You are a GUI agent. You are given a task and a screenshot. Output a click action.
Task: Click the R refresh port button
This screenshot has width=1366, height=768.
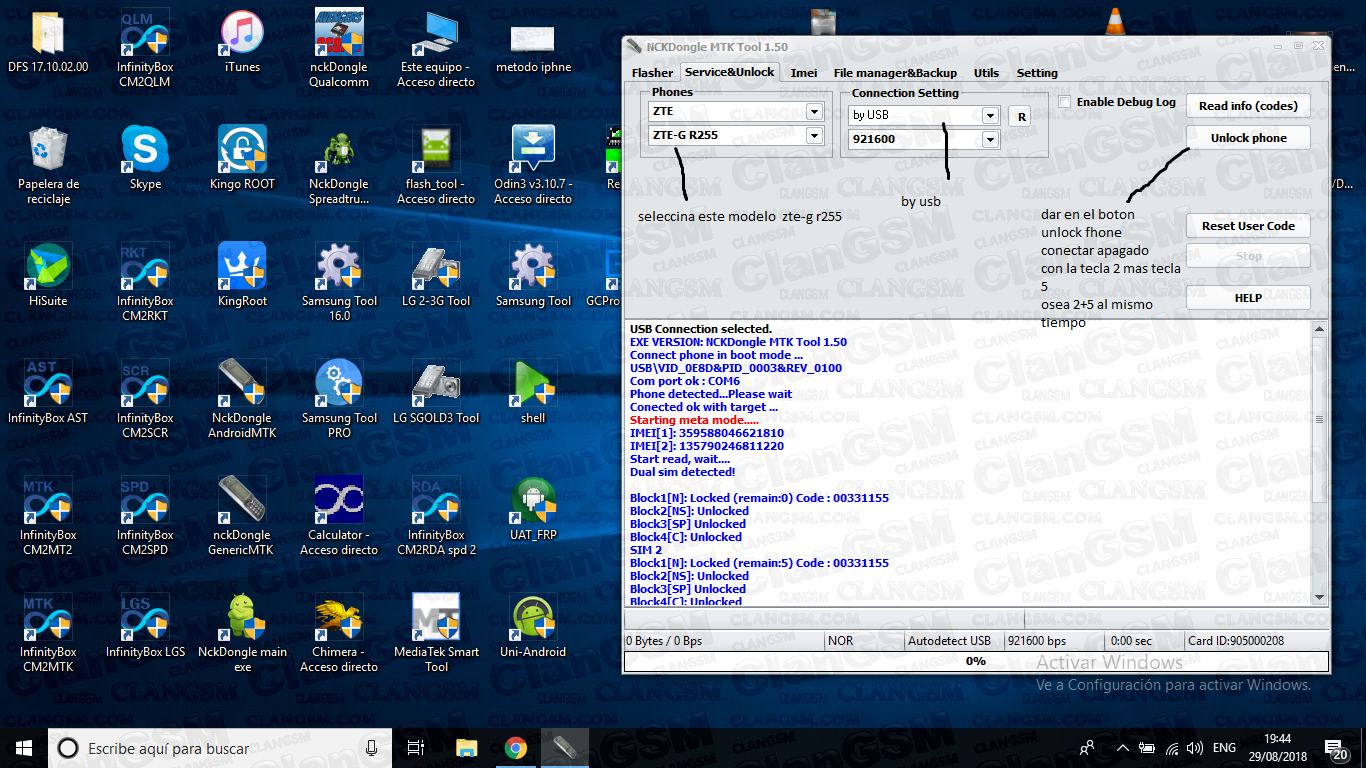pos(1021,116)
